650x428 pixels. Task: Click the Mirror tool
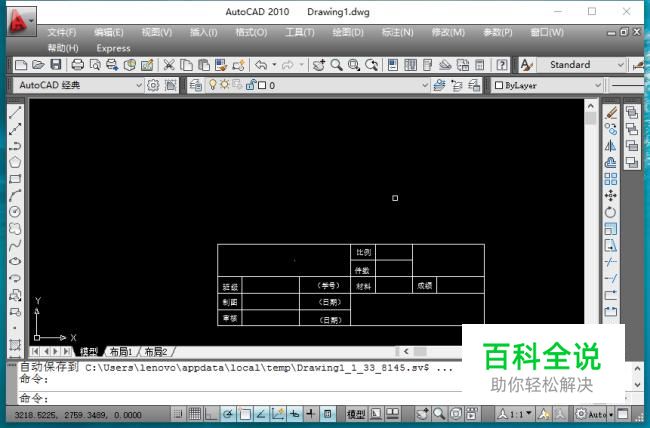point(611,146)
